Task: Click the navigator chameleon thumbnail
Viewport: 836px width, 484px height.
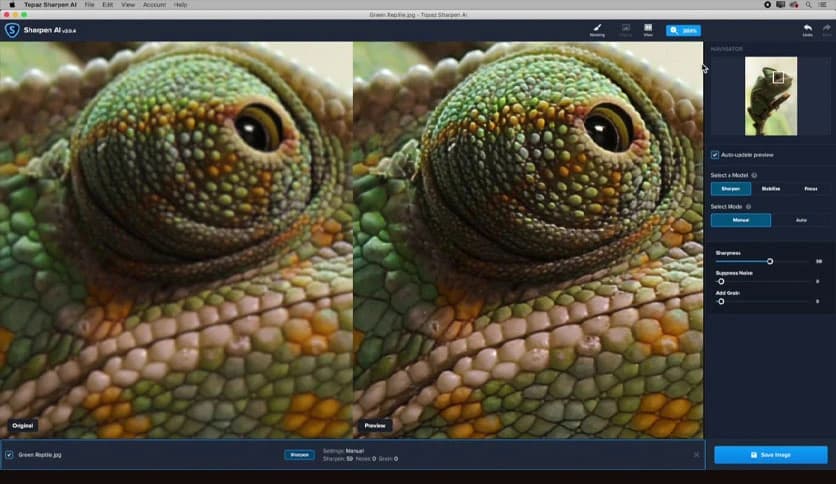Action: (771, 96)
